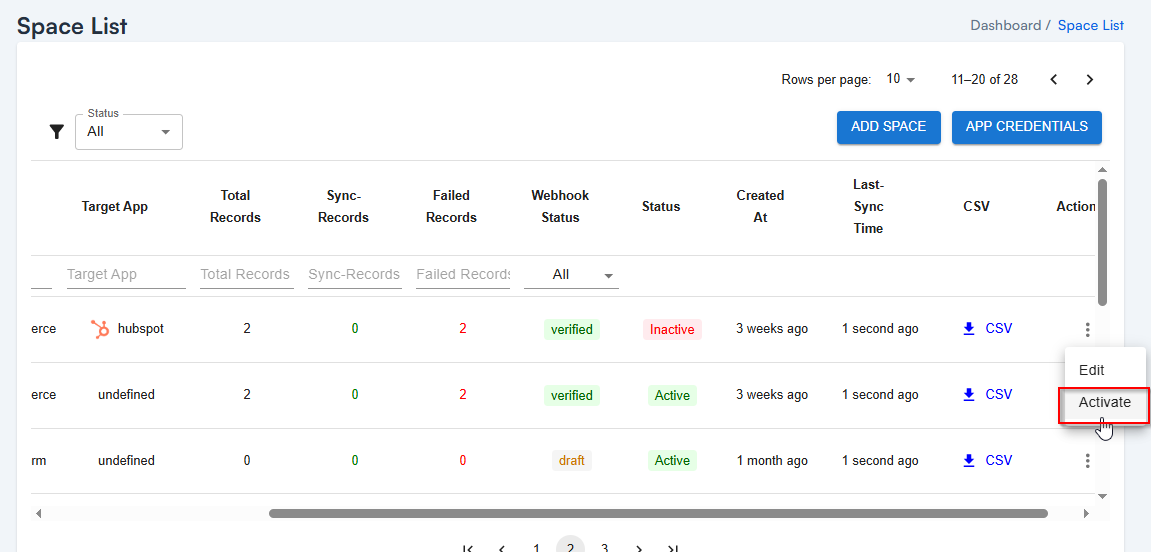Click the hubspot logo icon
Image resolution: width=1151 pixels, height=552 pixels.
100,329
